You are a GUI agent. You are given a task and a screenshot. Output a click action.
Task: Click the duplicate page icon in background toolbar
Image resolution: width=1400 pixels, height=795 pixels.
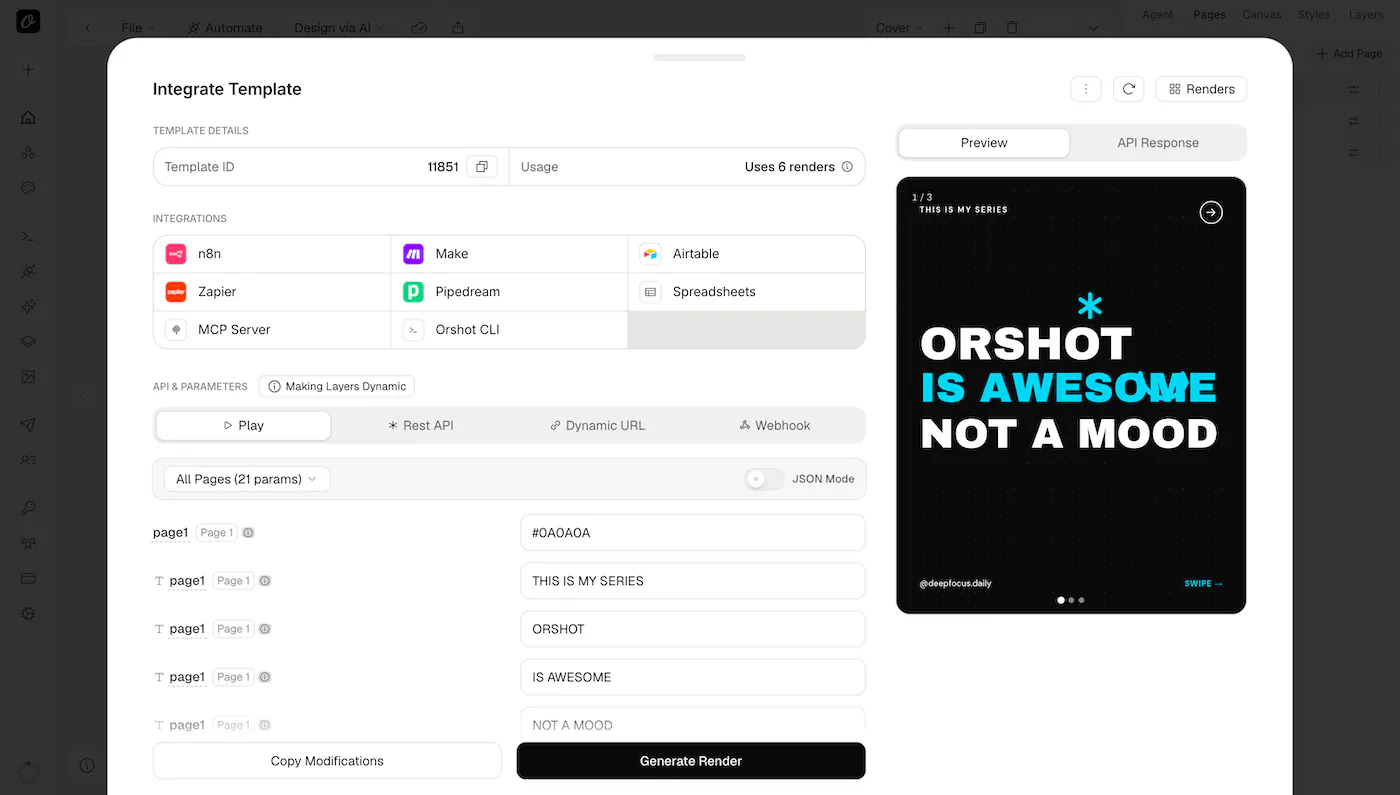click(980, 28)
